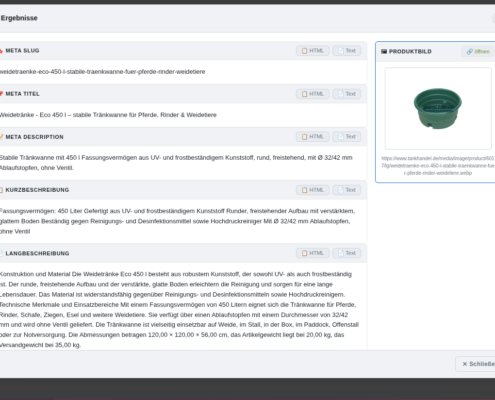The image size is (495, 400).
Task: Copy Meta Titel as Text
Action: tap(347, 94)
